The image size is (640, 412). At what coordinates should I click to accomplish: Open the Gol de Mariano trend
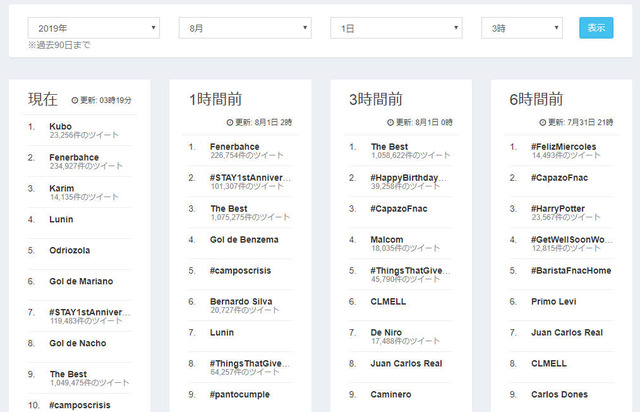81,281
